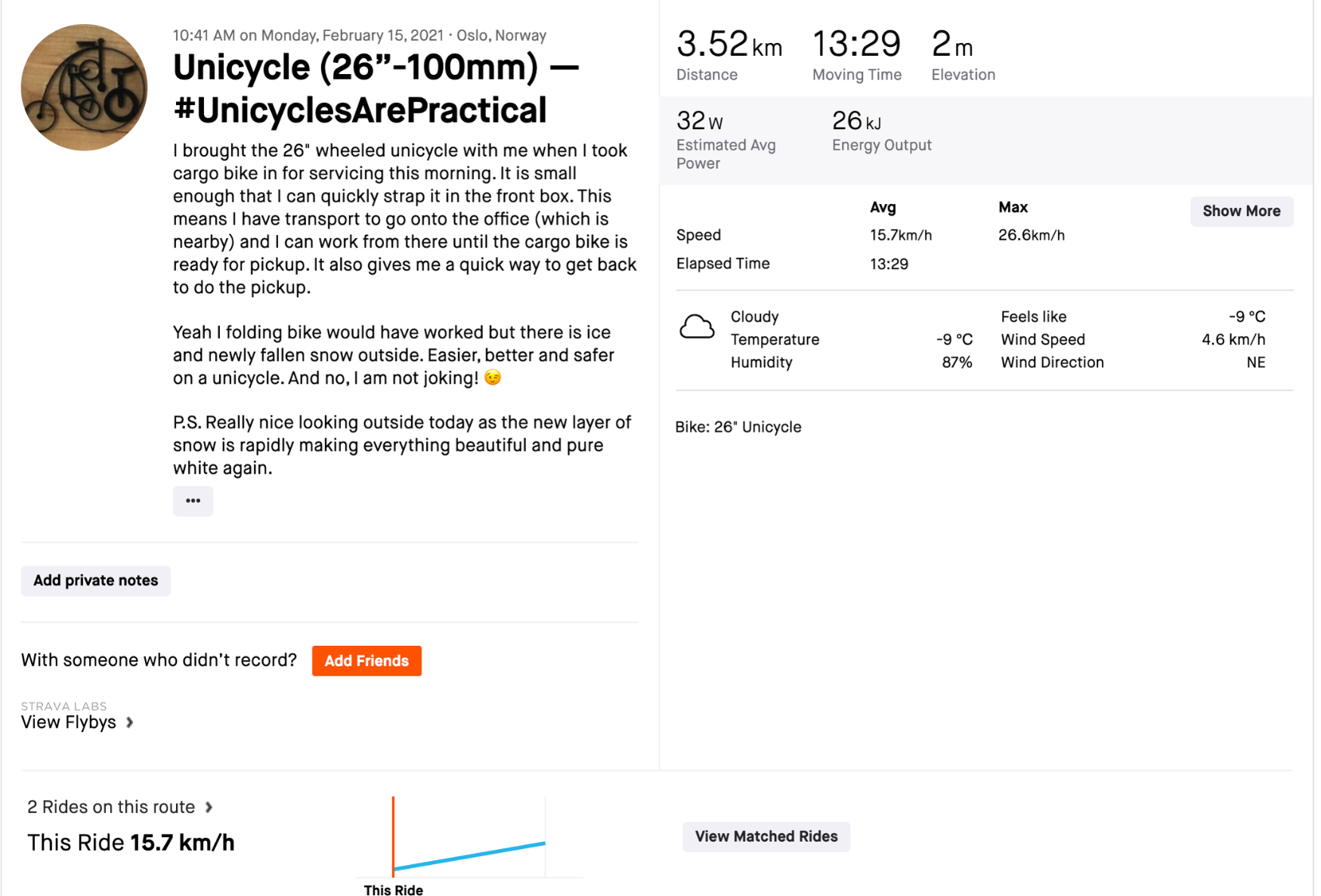The image size is (1321, 896).
Task: Click the Bike: 26" Unicycle gear label
Action: (738, 427)
